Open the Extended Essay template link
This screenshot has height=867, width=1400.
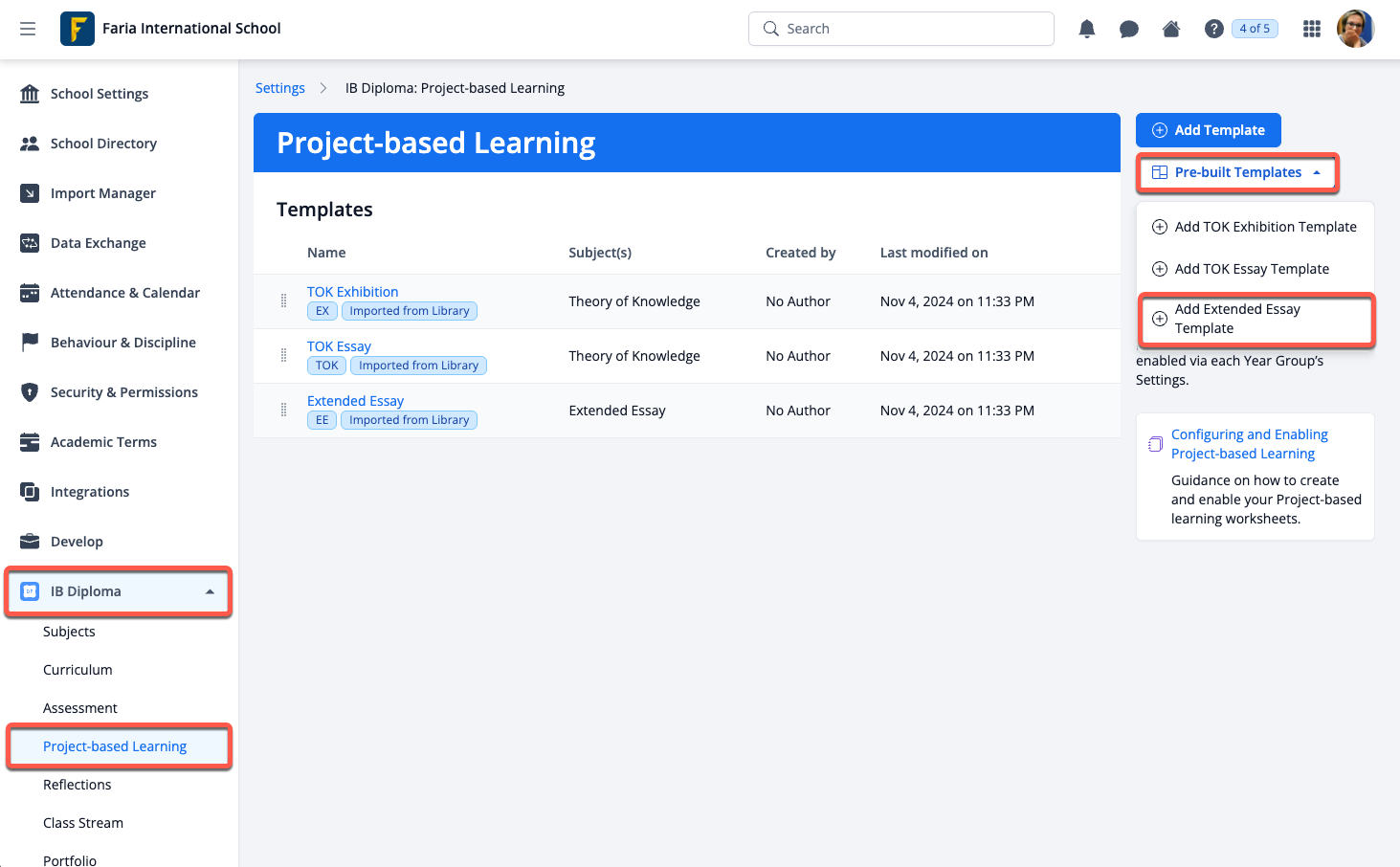coord(355,401)
